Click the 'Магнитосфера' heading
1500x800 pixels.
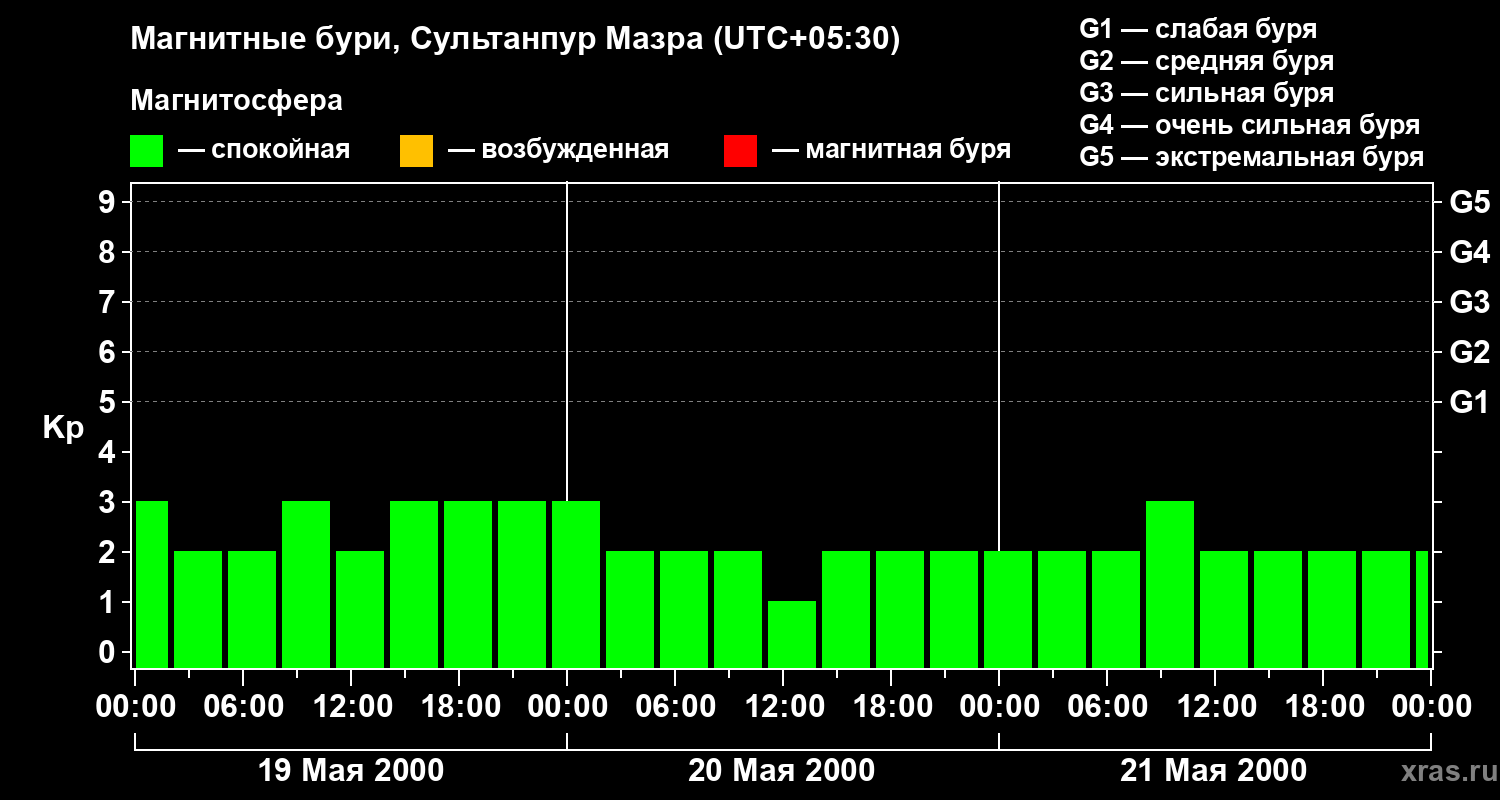(236, 101)
